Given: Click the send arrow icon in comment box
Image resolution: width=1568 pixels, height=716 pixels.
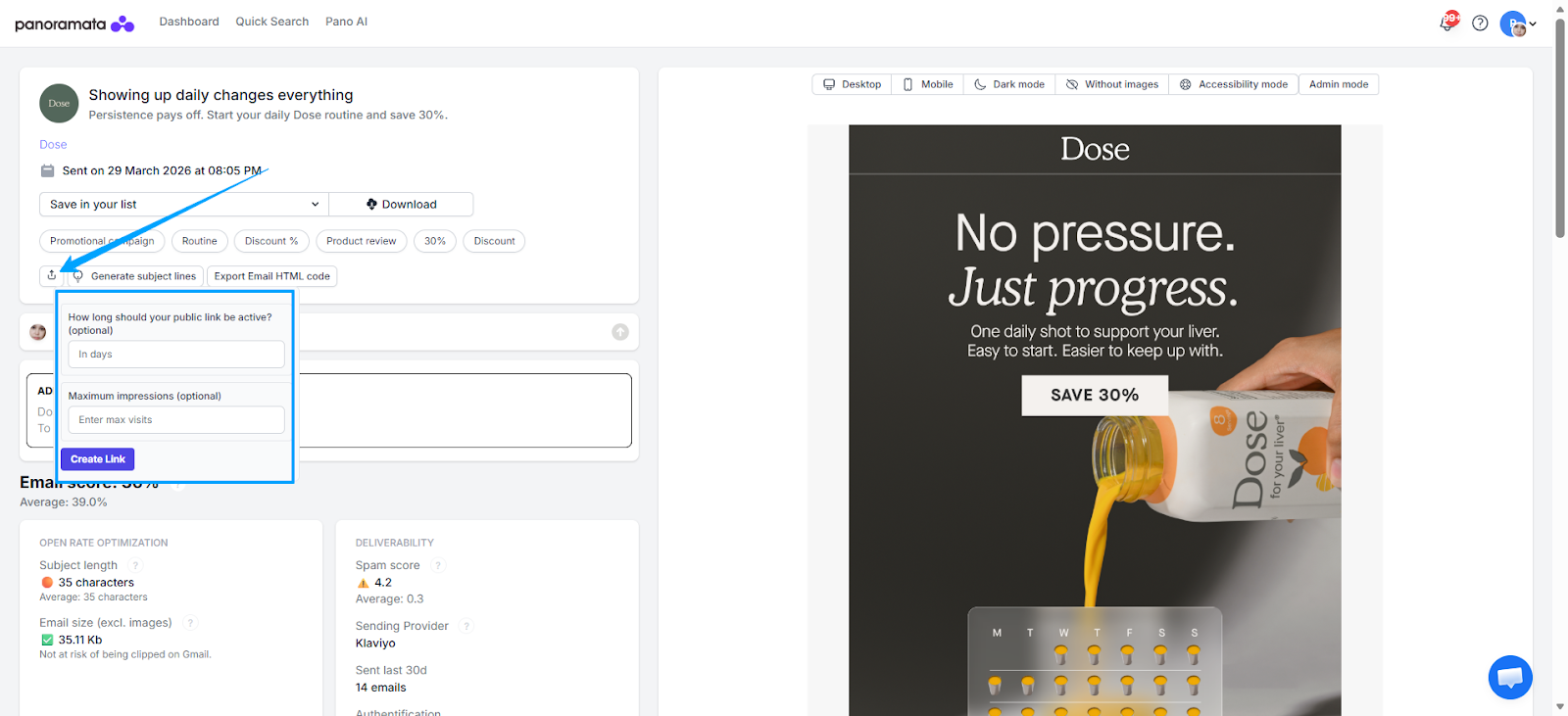Looking at the screenshot, I should [x=620, y=332].
